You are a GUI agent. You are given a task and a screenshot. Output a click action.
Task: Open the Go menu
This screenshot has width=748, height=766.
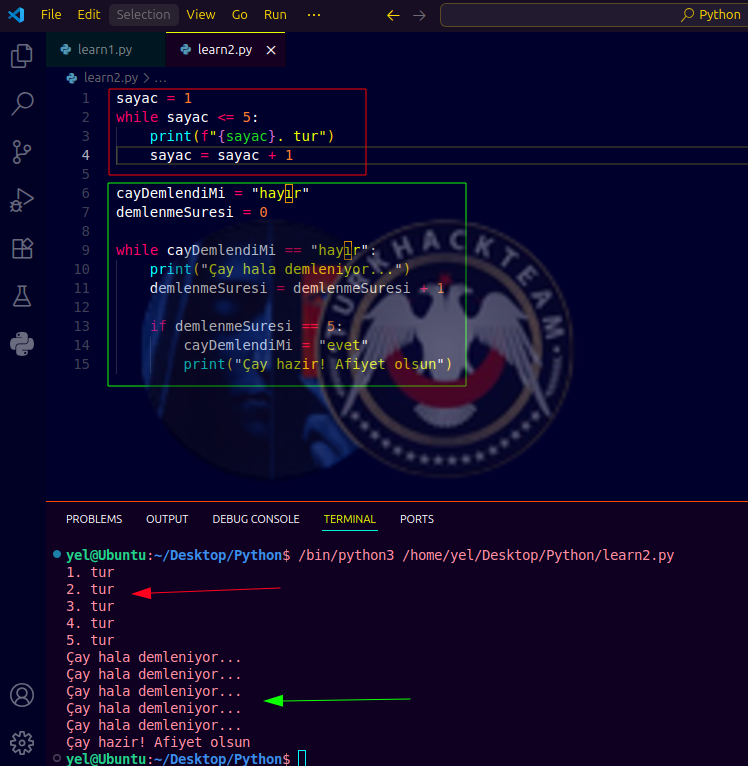(239, 15)
